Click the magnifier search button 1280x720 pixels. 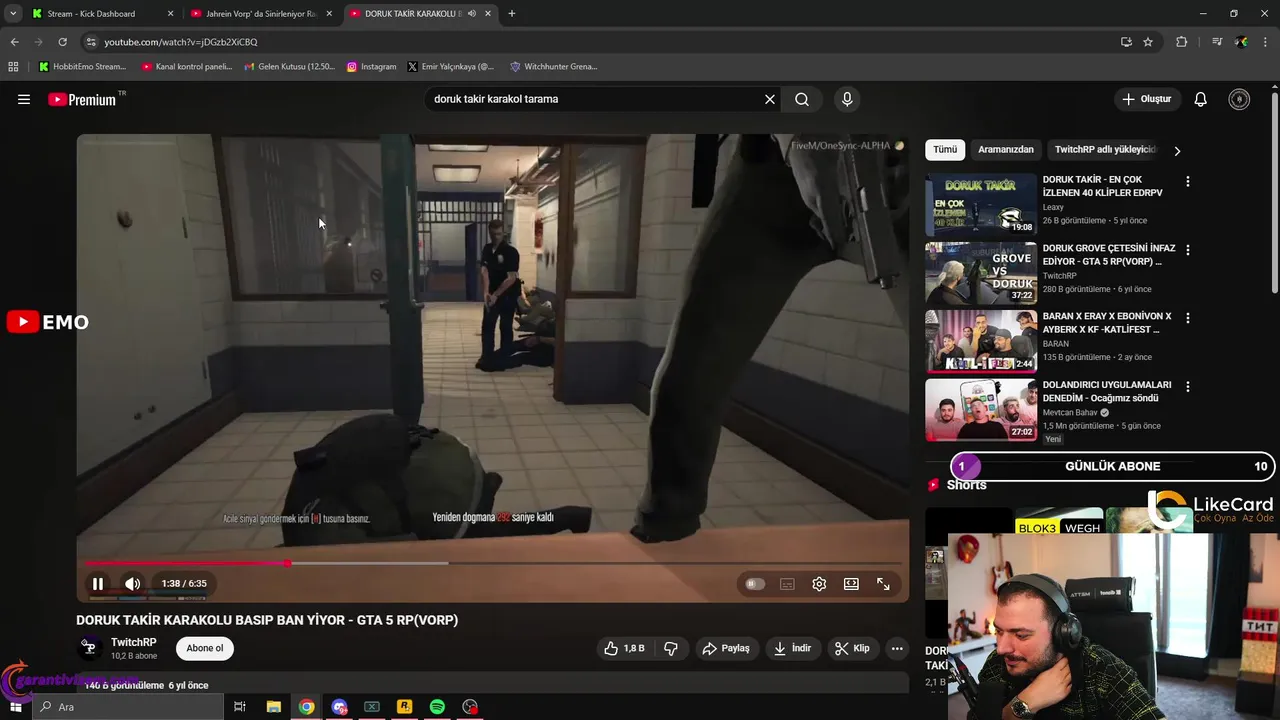pyautogui.click(x=802, y=99)
